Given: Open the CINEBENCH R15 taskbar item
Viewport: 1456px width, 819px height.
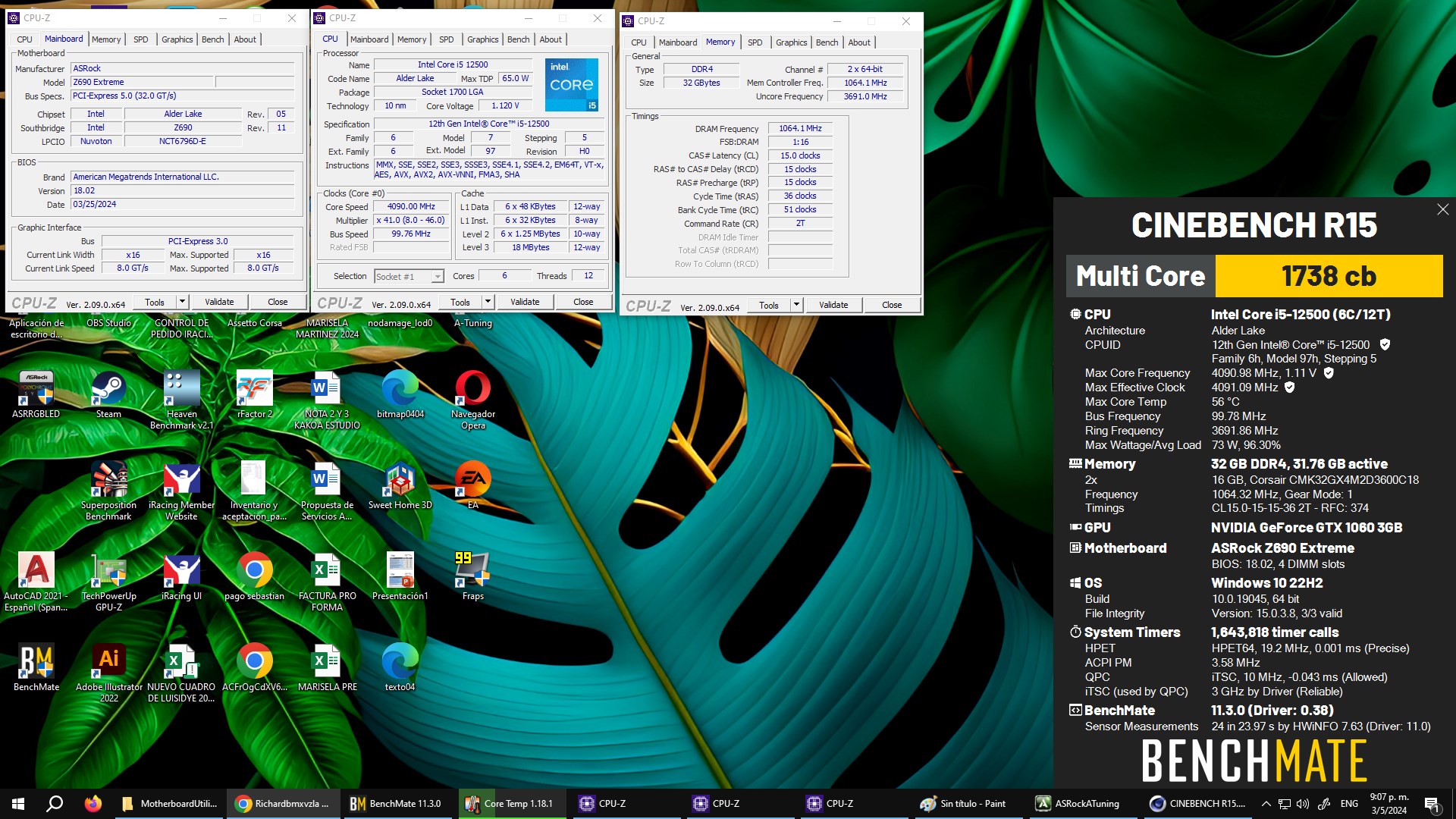Looking at the screenshot, I should 1199,804.
